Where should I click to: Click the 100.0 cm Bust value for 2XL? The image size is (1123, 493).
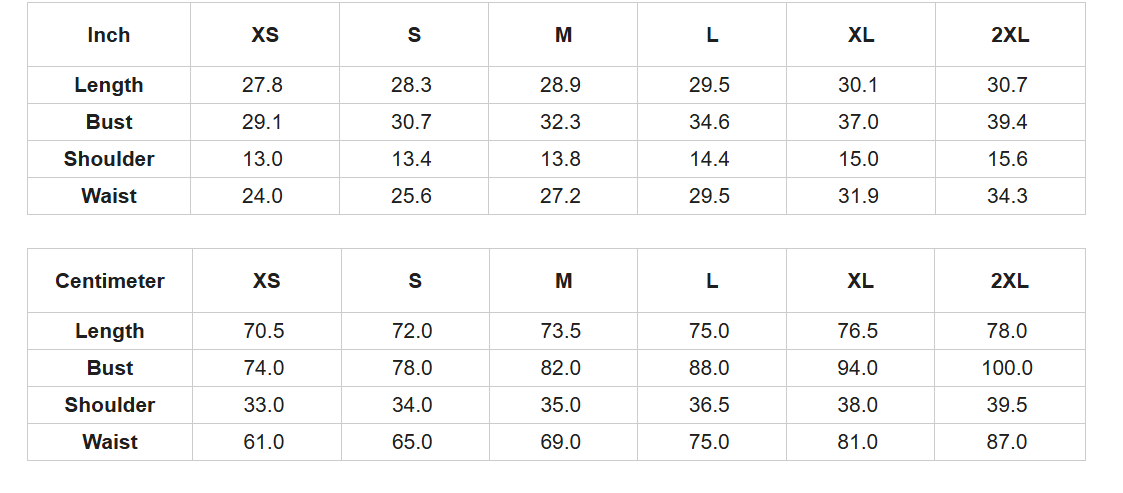point(1007,368)
